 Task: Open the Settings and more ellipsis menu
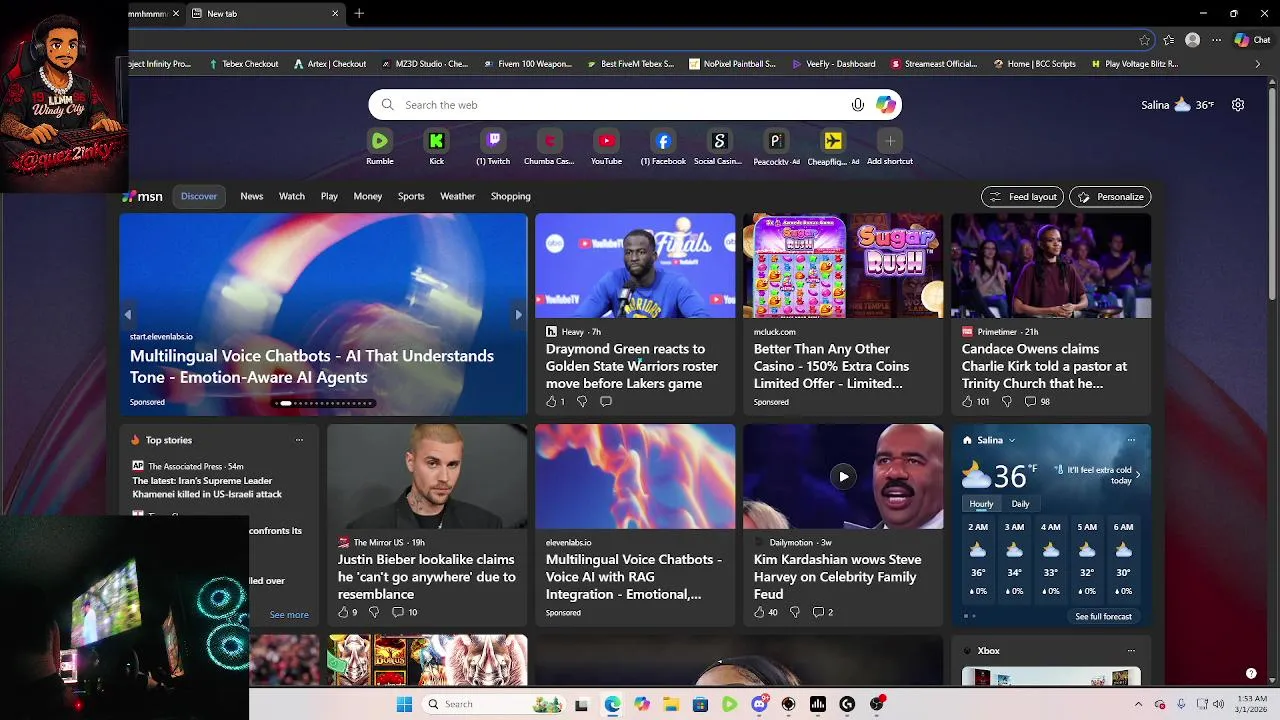1216,40
